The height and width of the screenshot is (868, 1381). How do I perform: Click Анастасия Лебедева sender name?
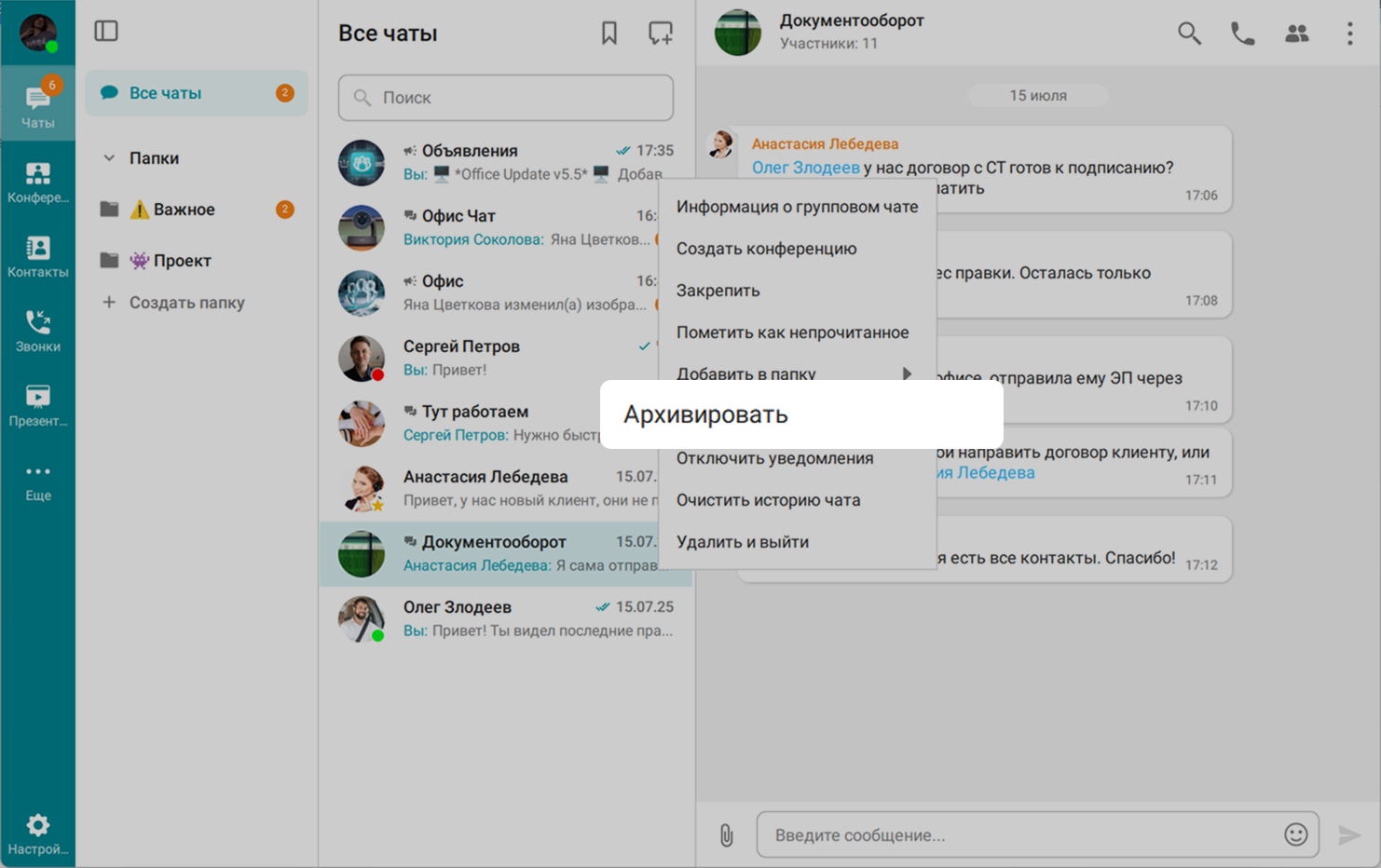825,143
